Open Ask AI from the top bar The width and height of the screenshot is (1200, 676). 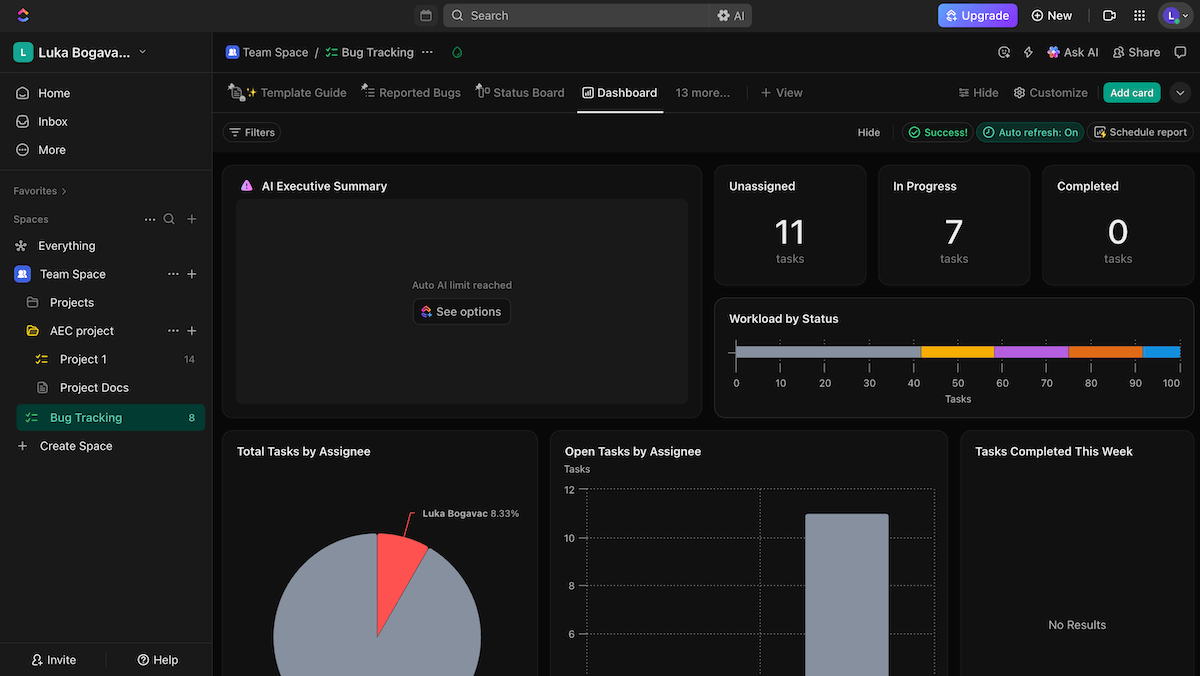(1072, 51)
